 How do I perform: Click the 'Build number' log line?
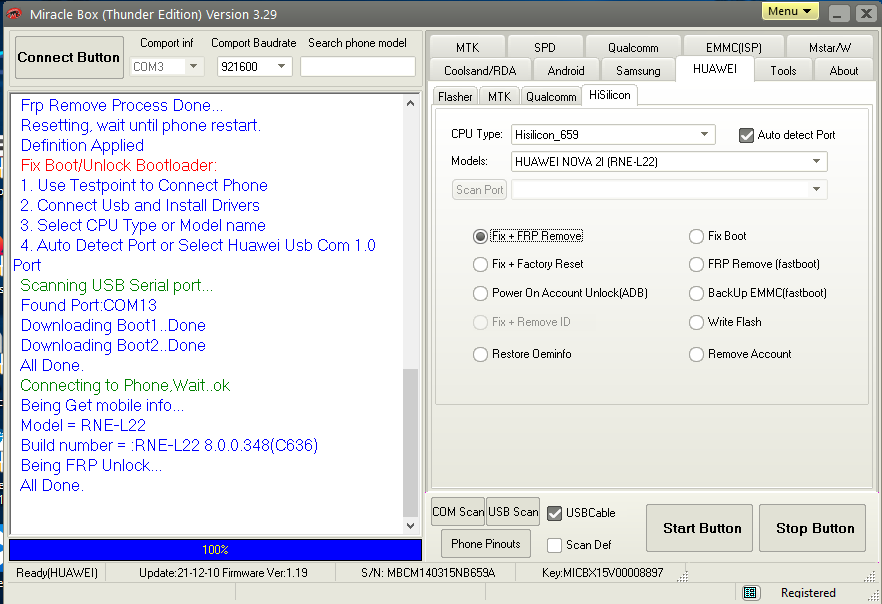pos(169,445)
